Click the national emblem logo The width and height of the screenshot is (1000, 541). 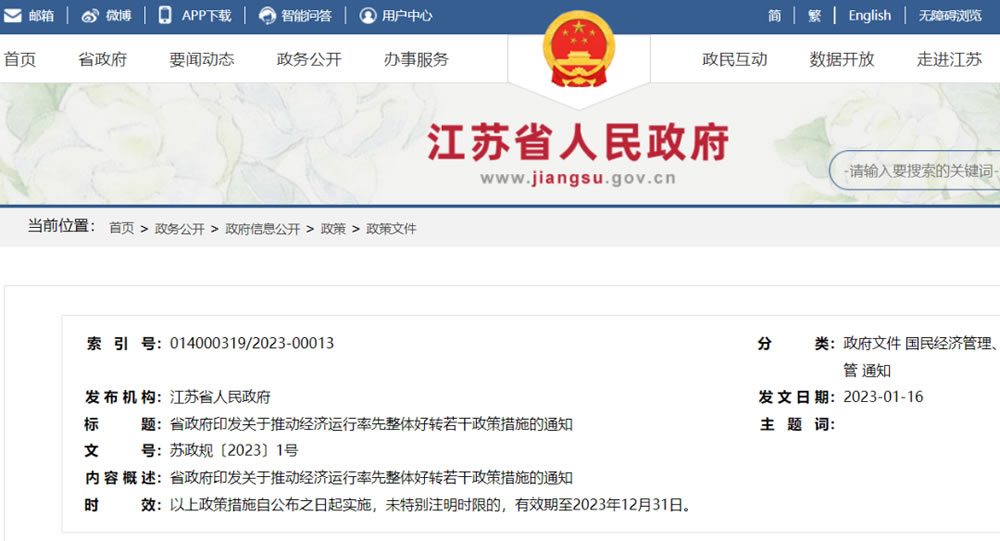[x=579, y=49]
